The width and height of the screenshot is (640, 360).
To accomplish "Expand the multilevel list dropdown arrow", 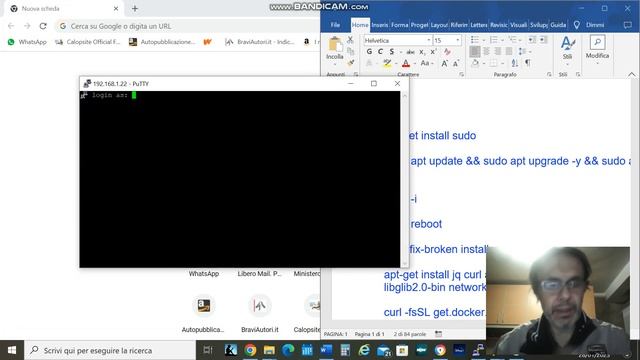I will click(x=520, y=40).
